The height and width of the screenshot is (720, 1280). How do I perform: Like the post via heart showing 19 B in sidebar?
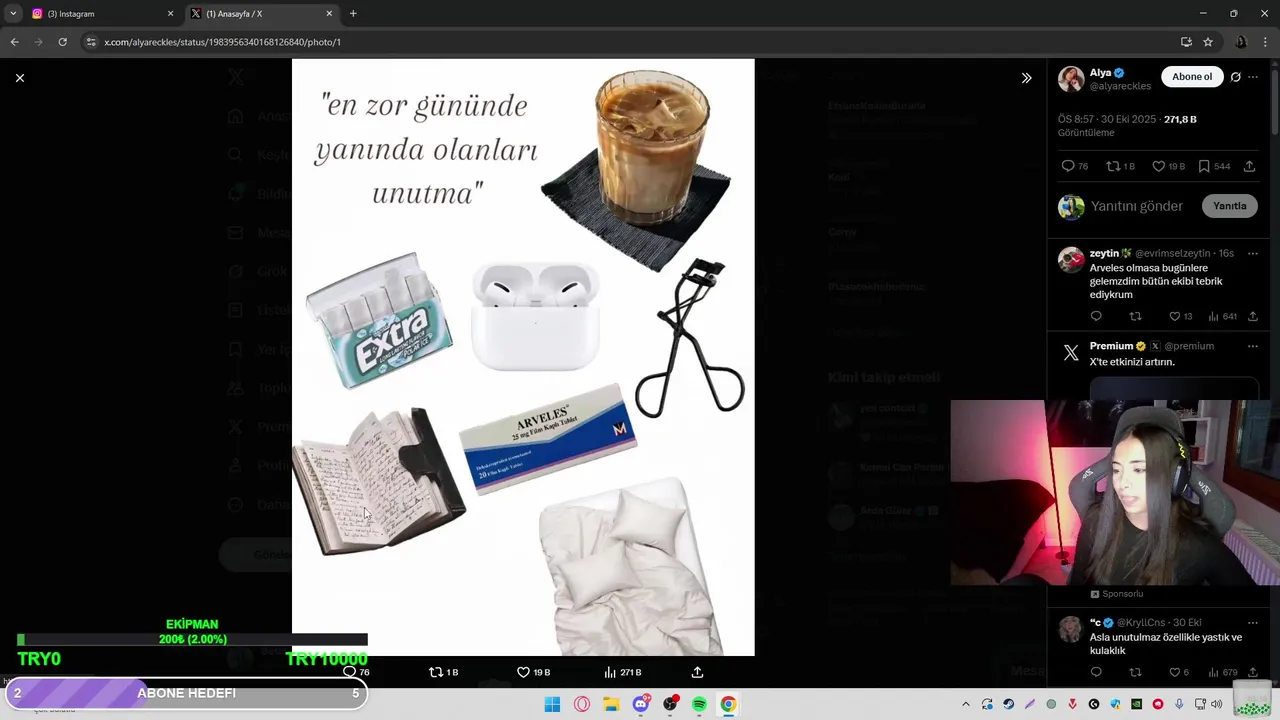pyautogui.click(x=1168, y=166)
